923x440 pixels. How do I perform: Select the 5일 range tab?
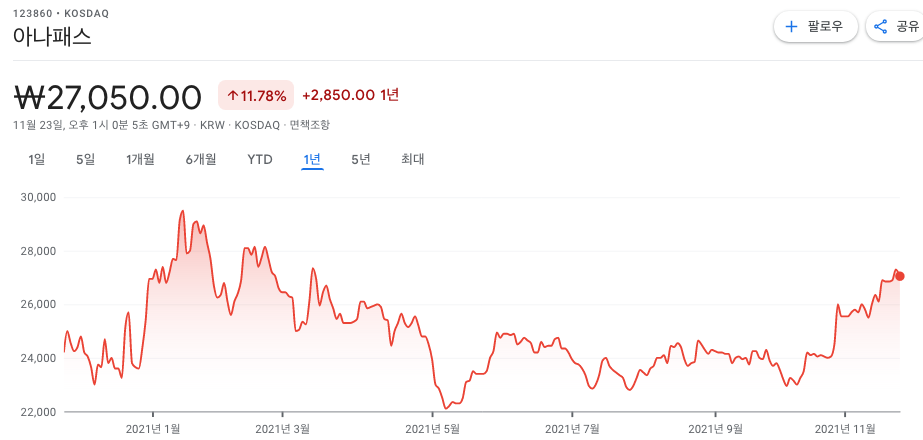[x=85, y=159]
